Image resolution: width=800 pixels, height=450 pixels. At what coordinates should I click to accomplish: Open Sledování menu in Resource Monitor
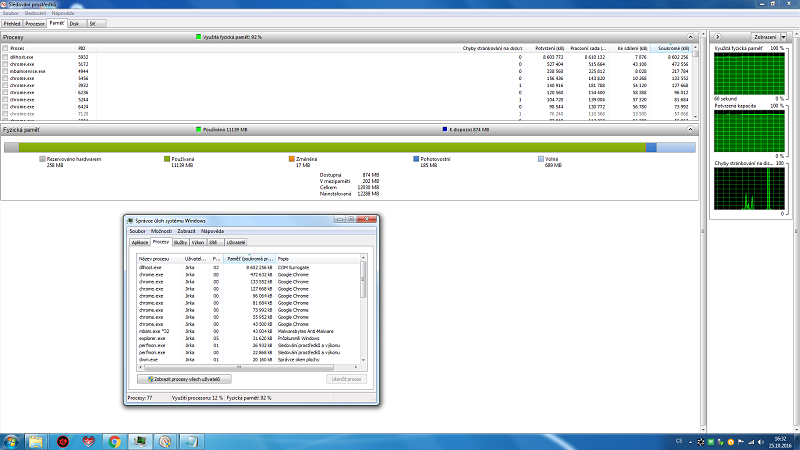pos(35,13)
